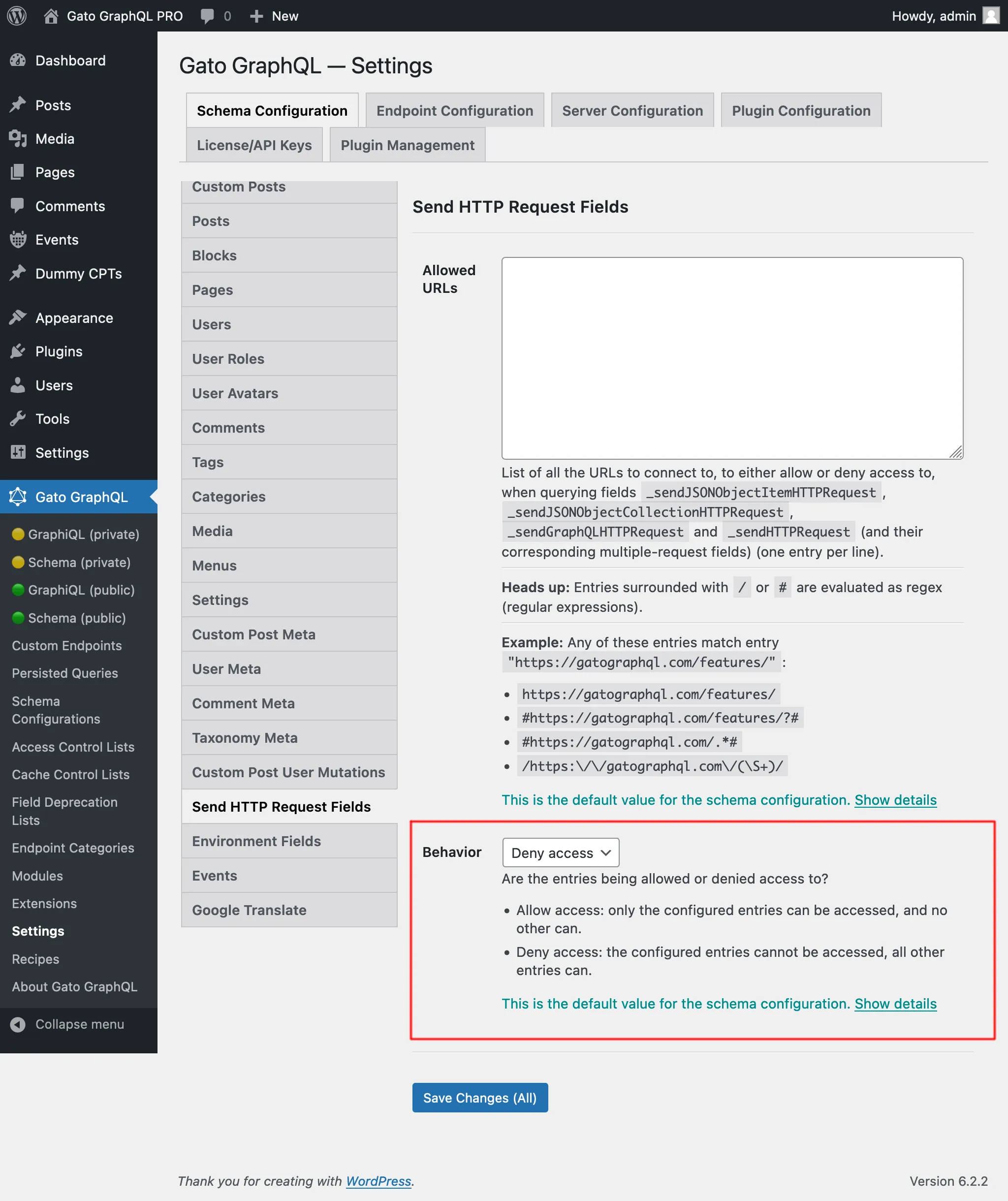
Task: Select User Avatars settings section
Action: click(289, 393)
